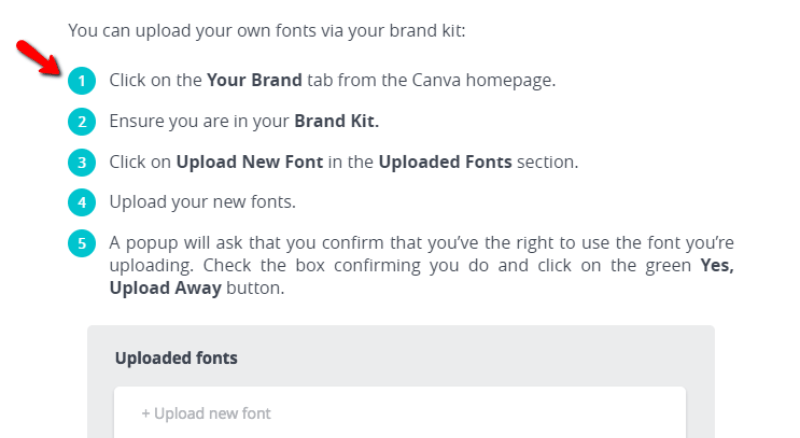Click the 'Uploaded fonts' panel heading
This screenshot has width=800, height=438.
176,357
